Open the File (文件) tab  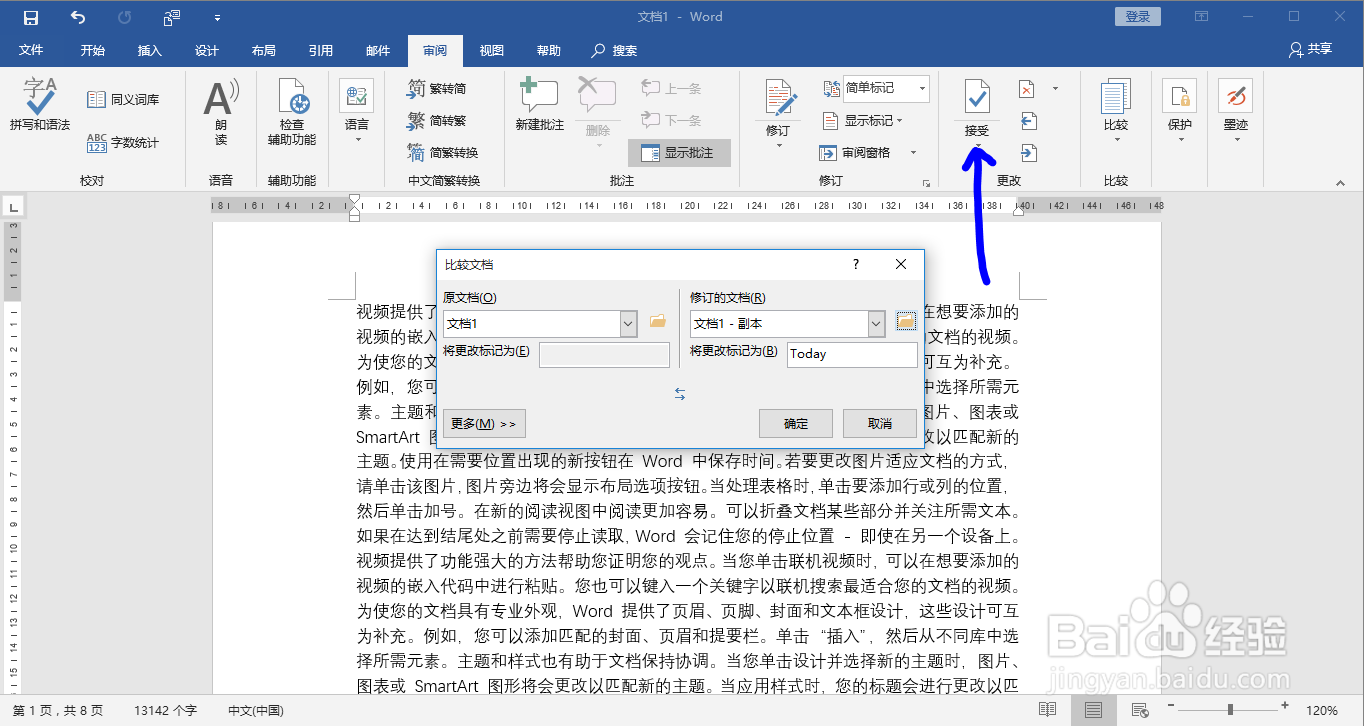pos(31,50)
